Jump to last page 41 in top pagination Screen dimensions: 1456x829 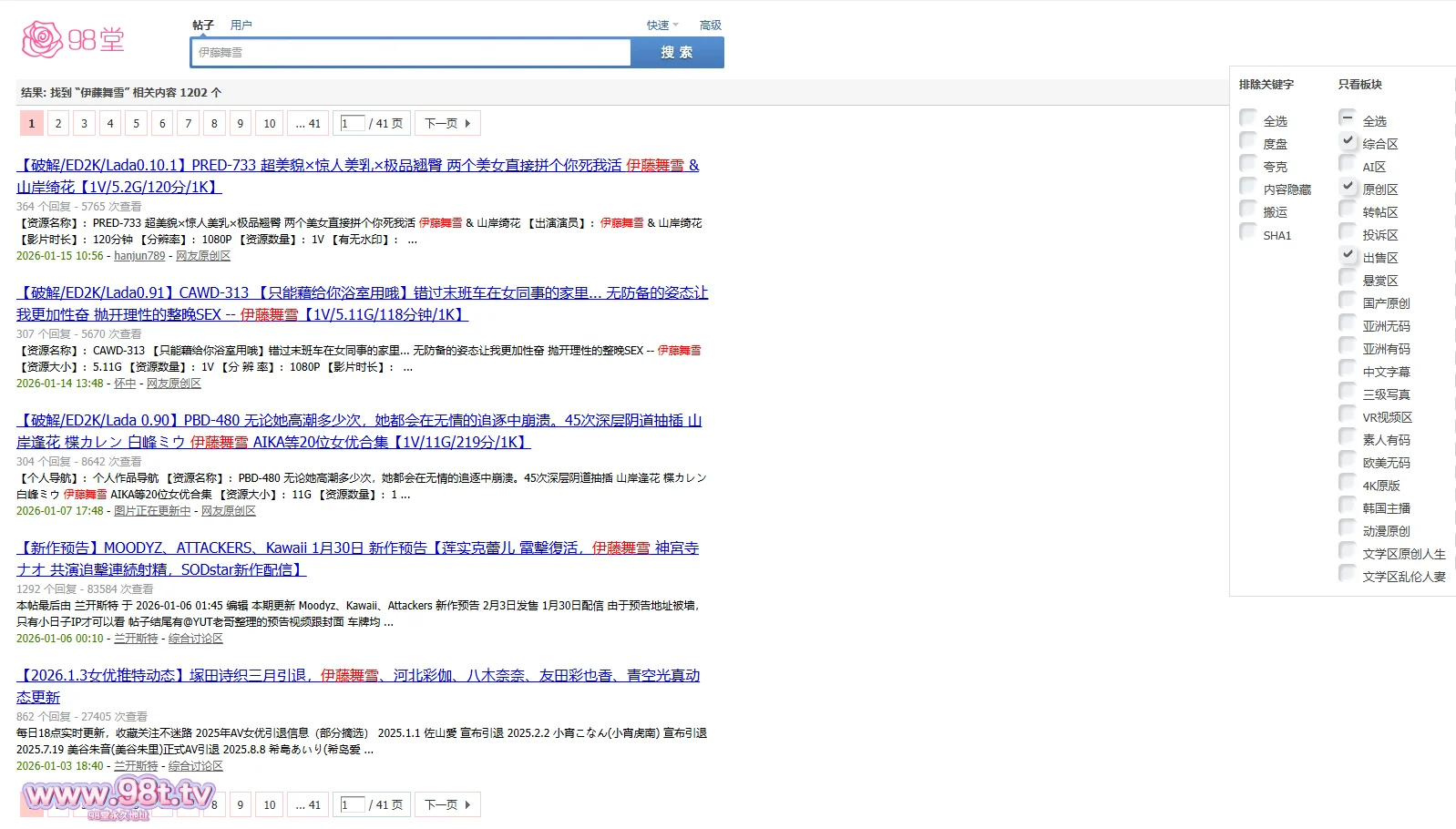[308, 124]
